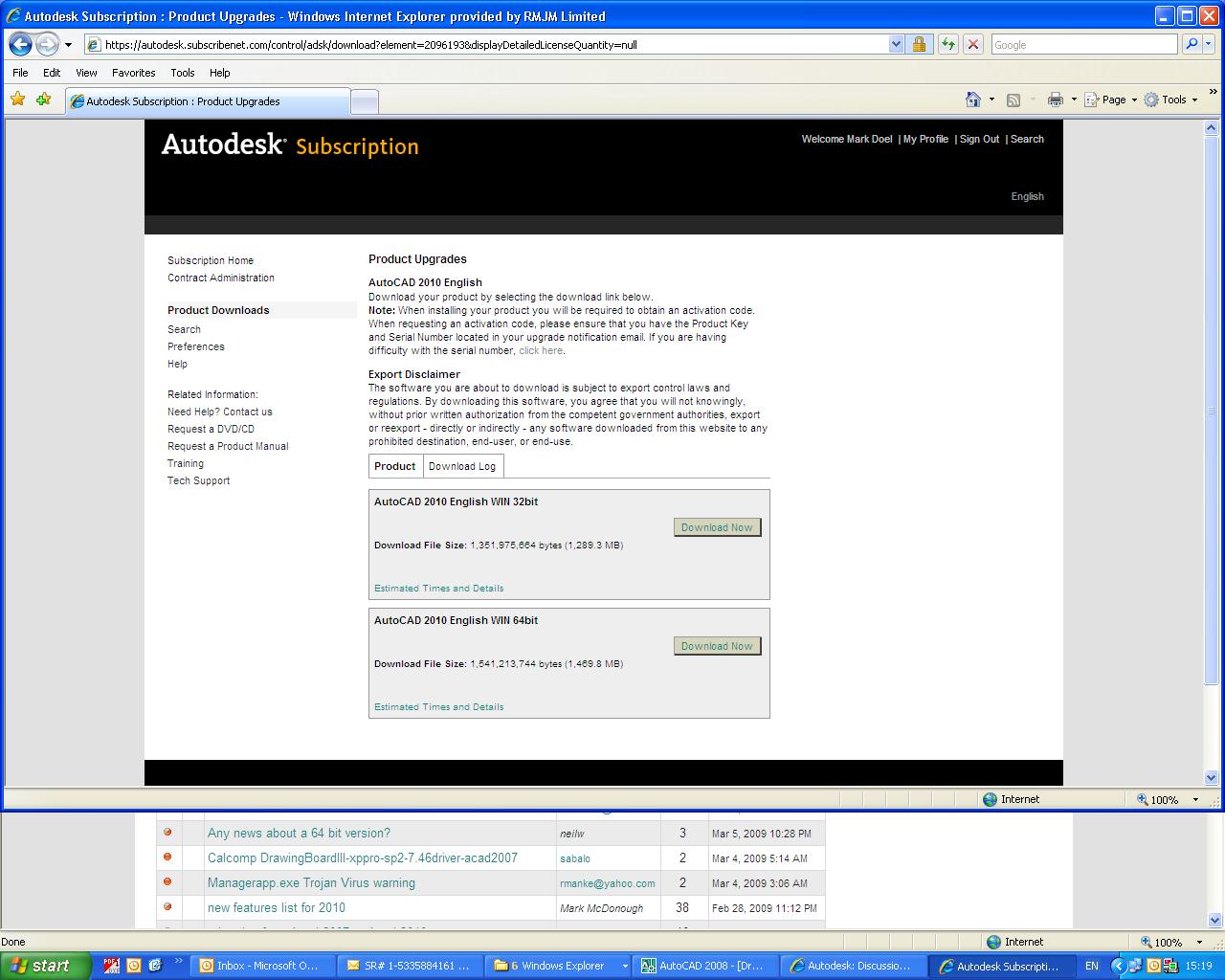Select the Product tab

coord(395,466)
